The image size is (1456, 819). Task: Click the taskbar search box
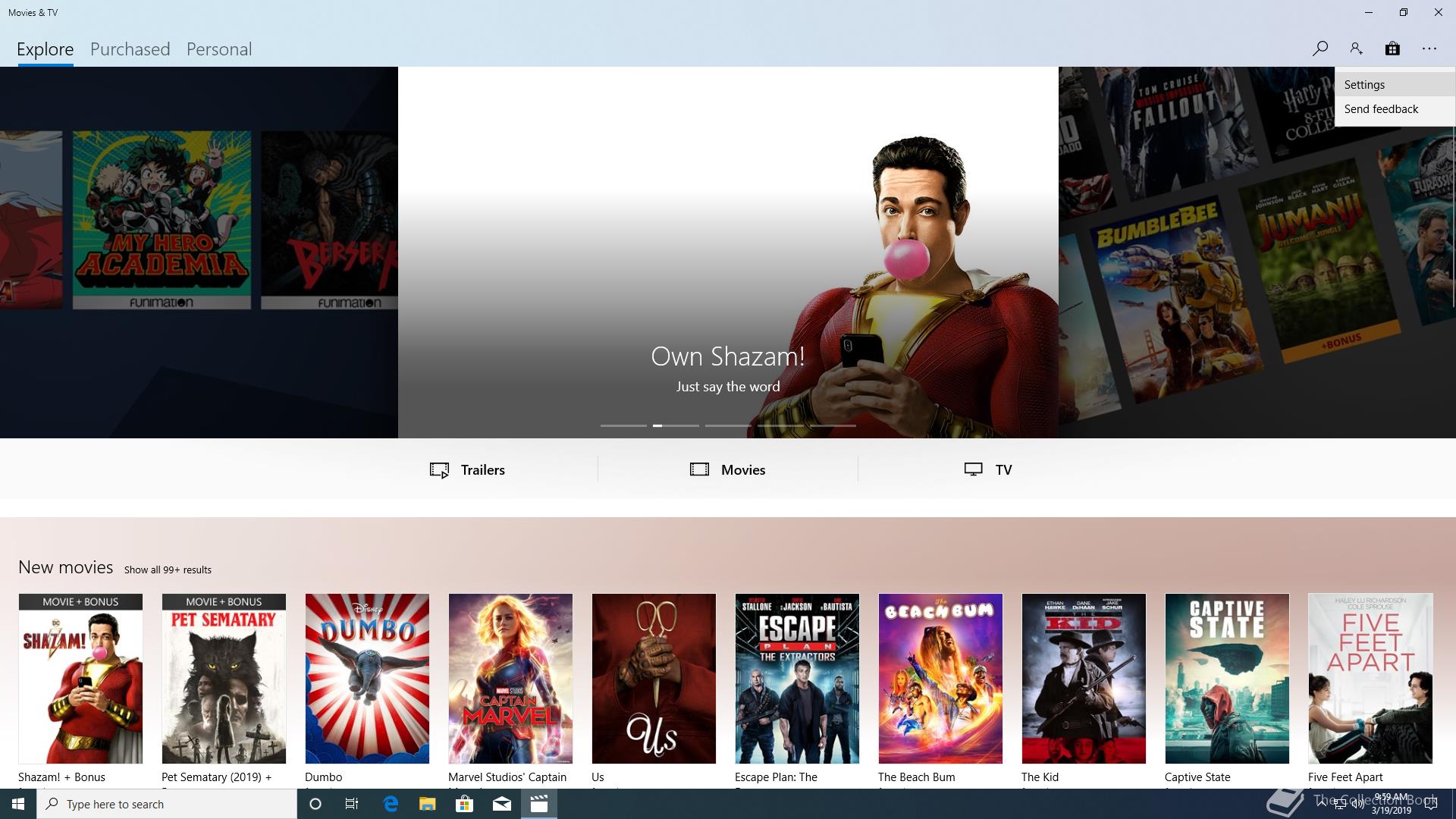[167, 804]
